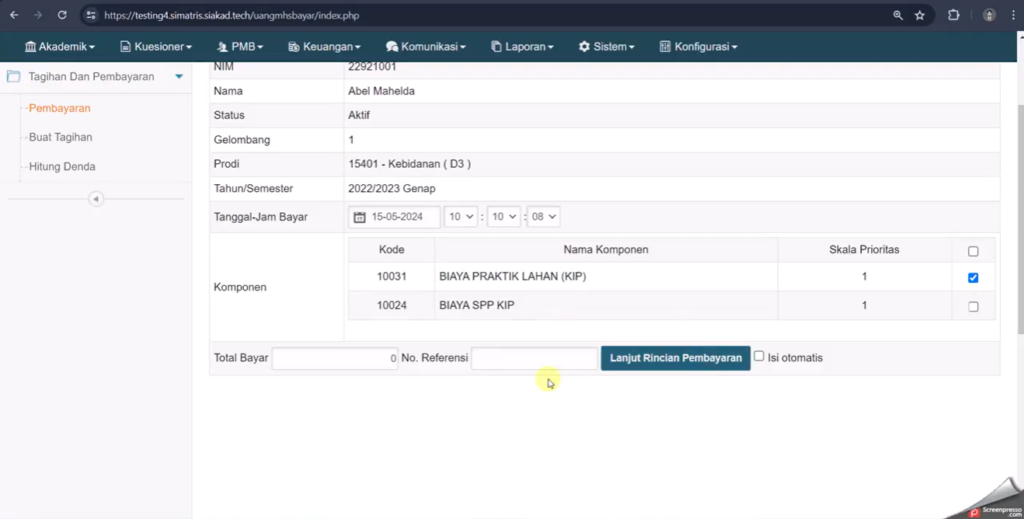This screenshot has width=1024, height=519.
Task: Click into the No. Referensi input field
Action: tap(534, 358)
